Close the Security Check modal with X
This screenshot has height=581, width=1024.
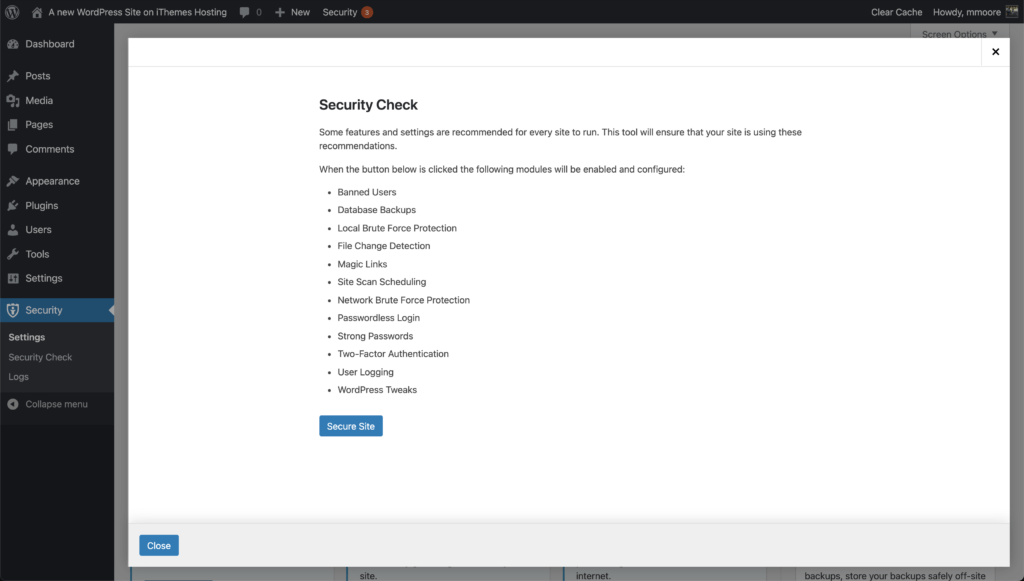(x=995, y=52)
